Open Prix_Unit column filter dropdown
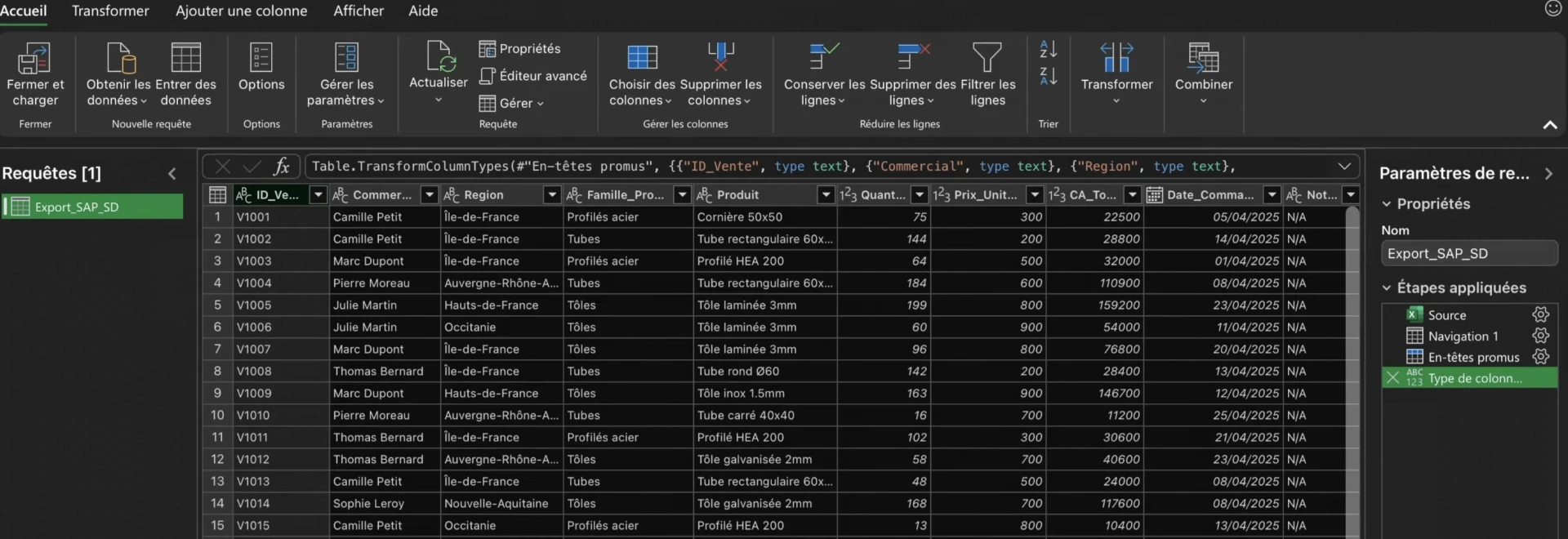1568x539 pixels. 1035,194
